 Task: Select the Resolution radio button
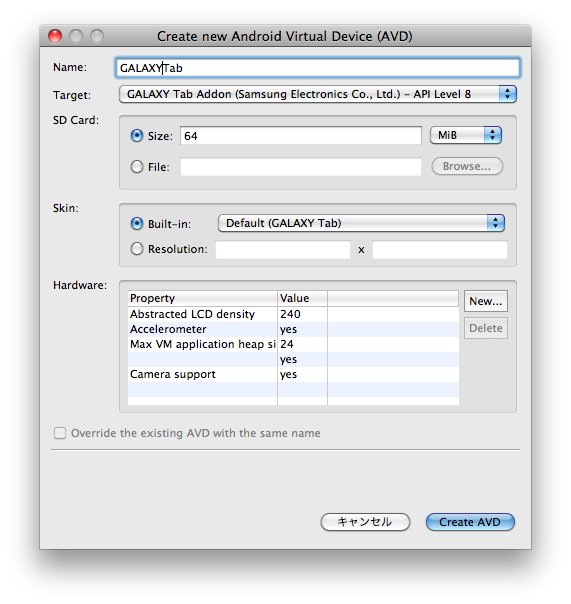pyautogui.click(x=137, y=249)
